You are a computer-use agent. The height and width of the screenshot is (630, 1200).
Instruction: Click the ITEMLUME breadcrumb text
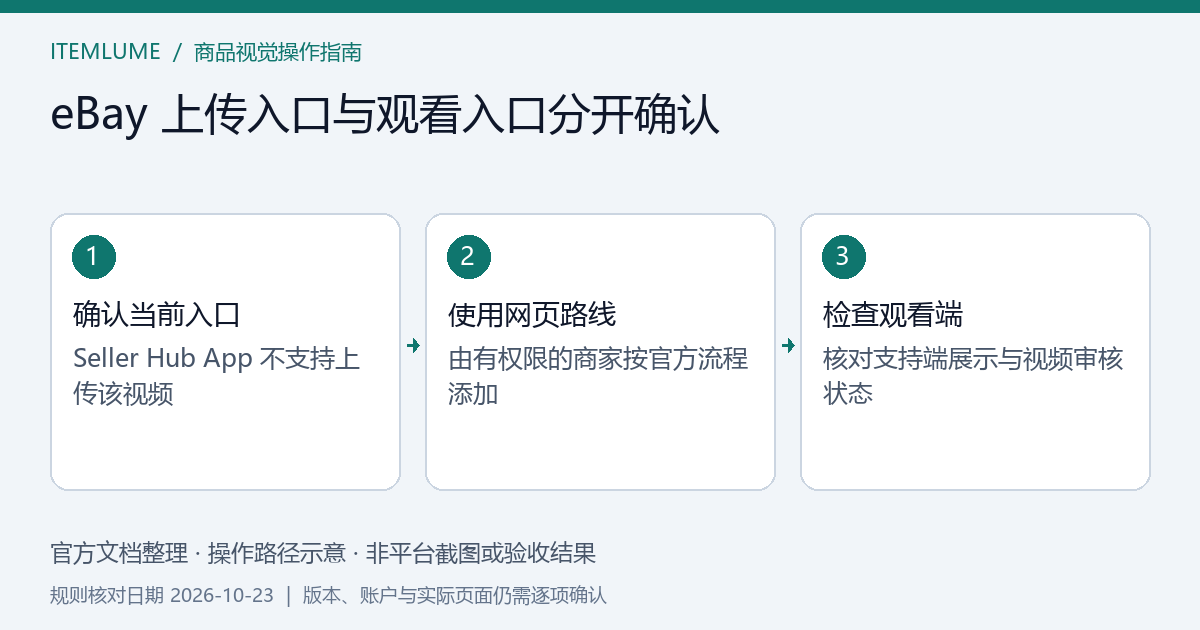105,52
